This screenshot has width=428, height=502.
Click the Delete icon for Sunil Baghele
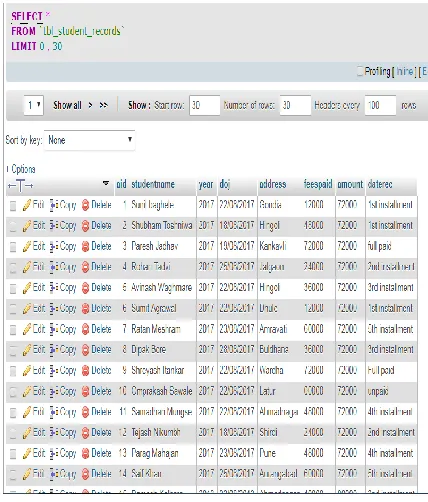coord(86,205)
